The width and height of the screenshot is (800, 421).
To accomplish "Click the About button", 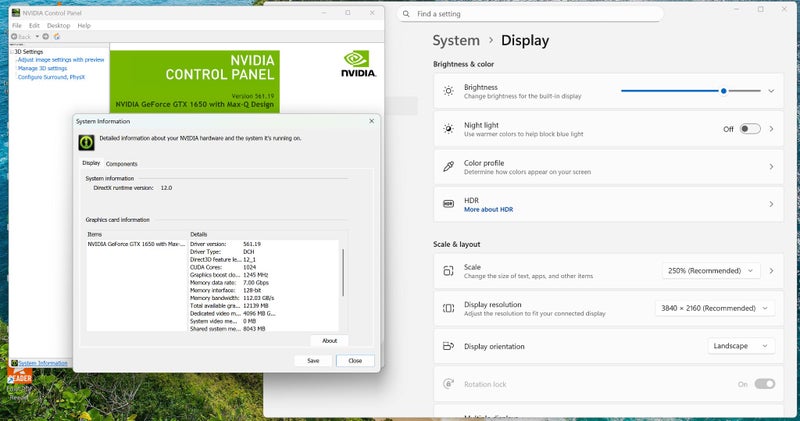I will (330, 341).
